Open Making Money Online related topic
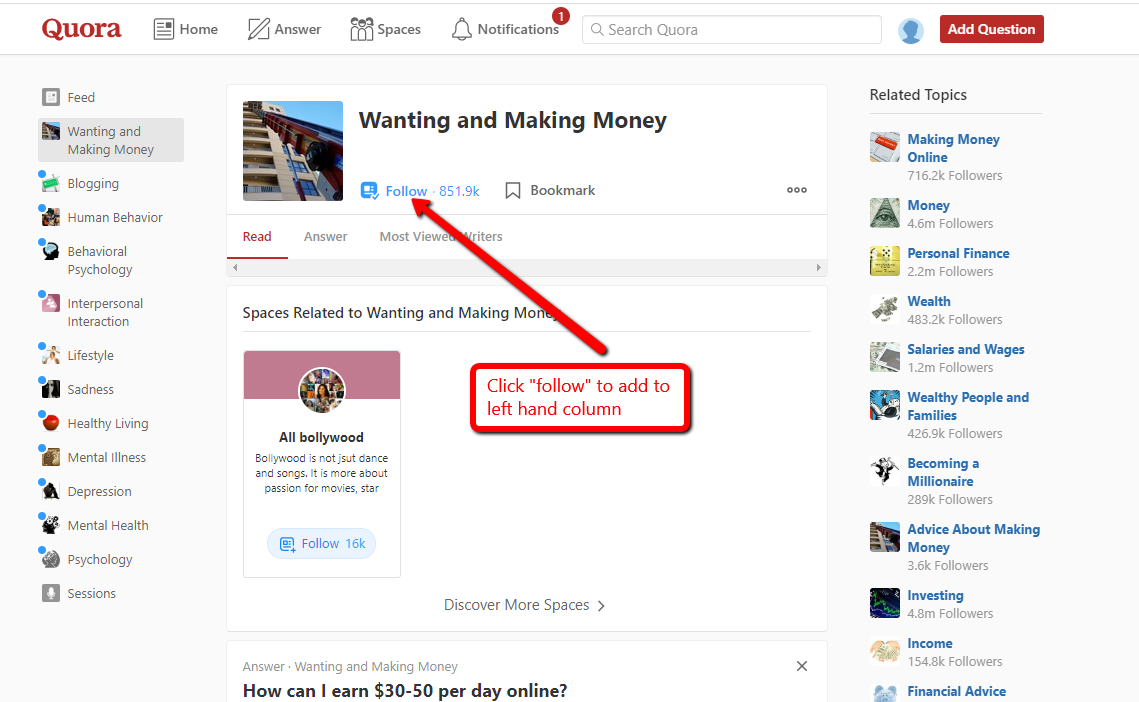The image size is (1139, 702). (x=953, y=148)
